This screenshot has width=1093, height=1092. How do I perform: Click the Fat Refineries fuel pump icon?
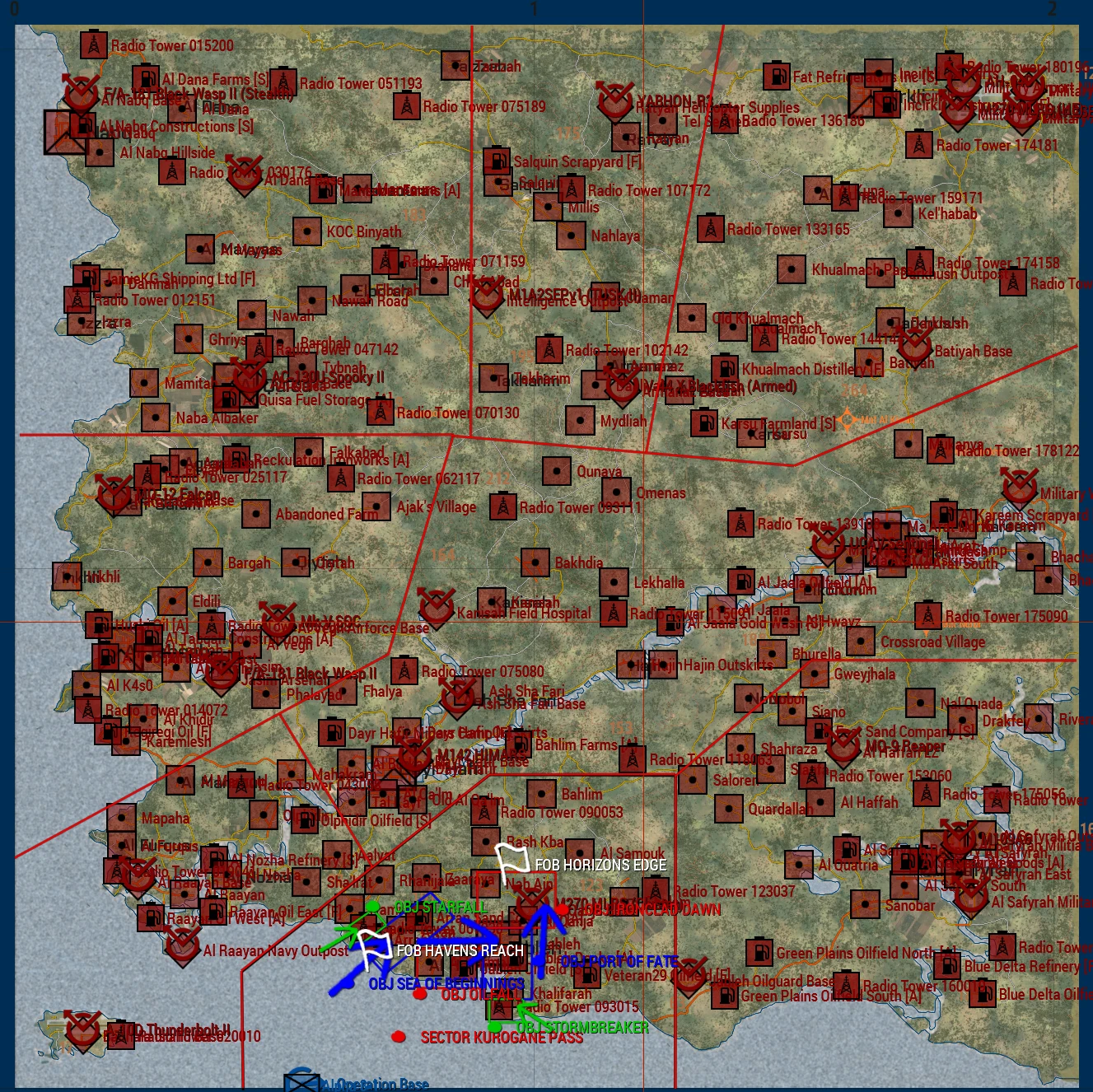(776, 77)
